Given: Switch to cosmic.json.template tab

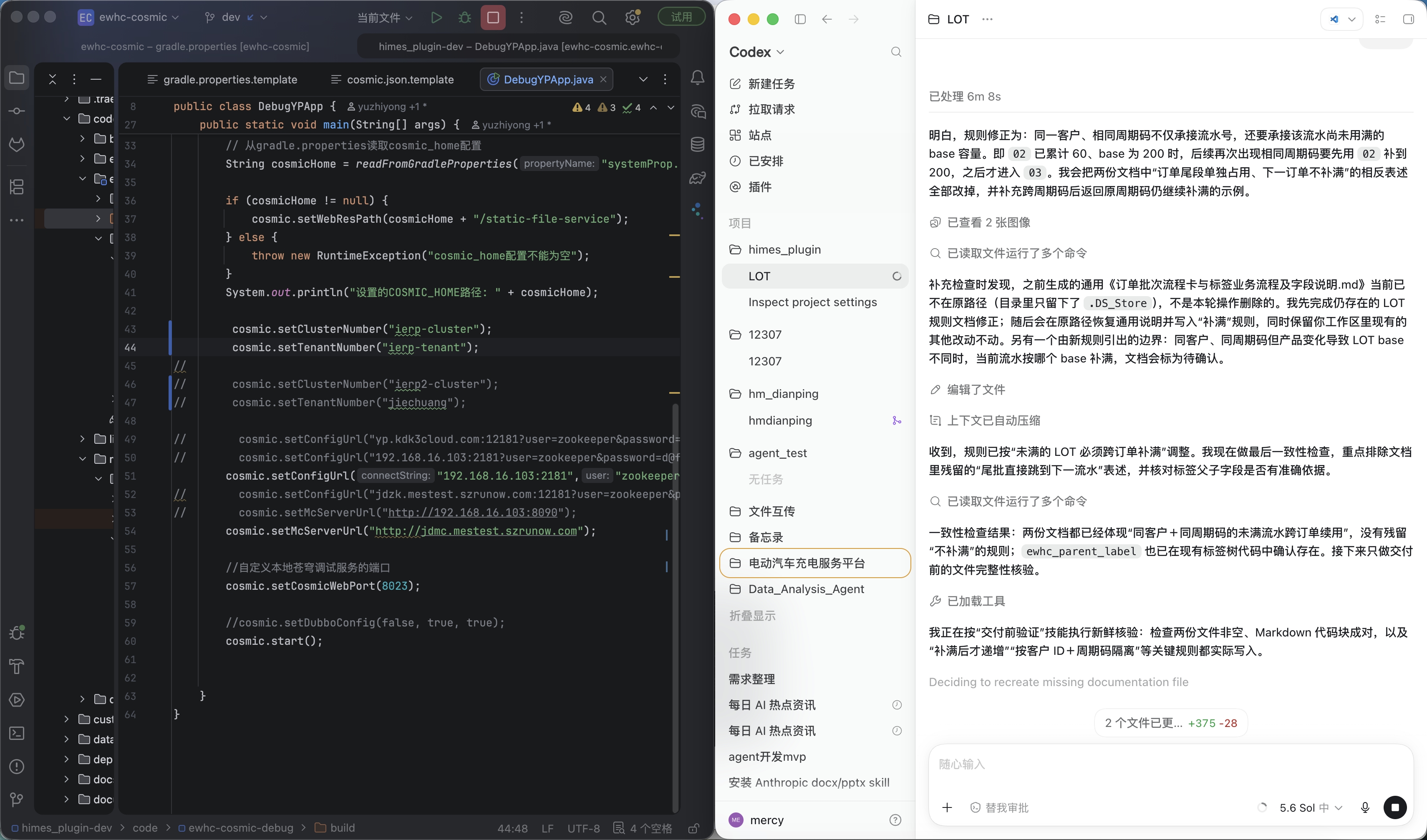Looking at the screenshot, I should click(392, 79).
